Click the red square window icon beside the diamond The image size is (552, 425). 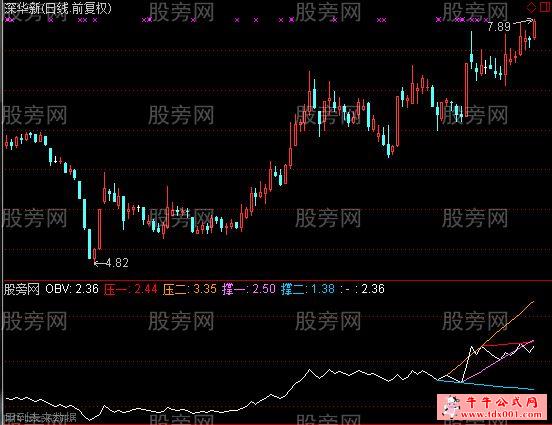(545, 7)
